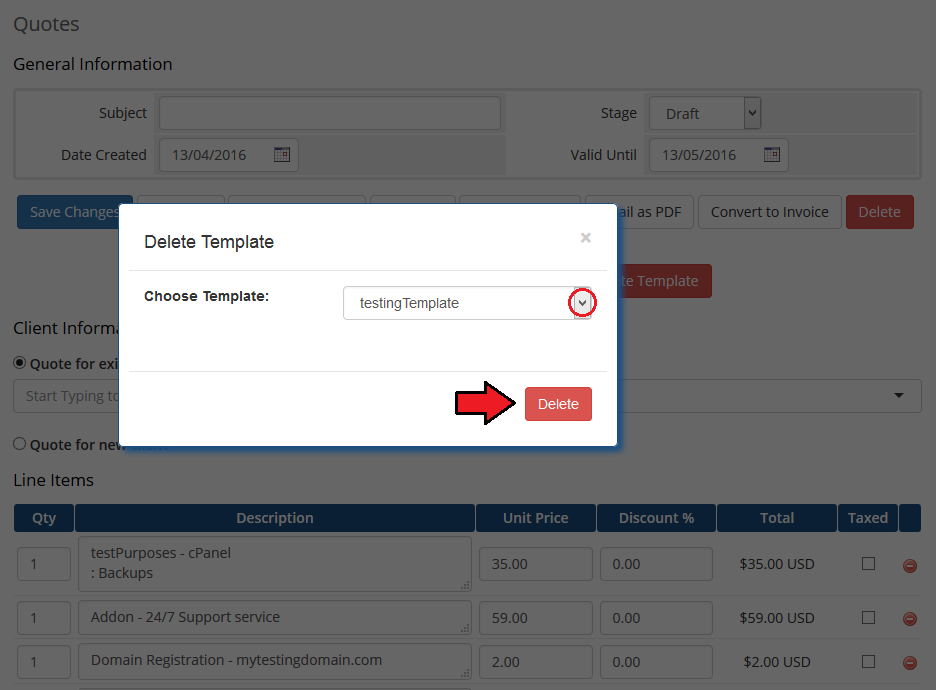The height and width of the screenshot is (690, 936).
Task: Toggle Taxed checkbox for cPanel Backups item
Action: pyautogui.click(x=869, y=563)
